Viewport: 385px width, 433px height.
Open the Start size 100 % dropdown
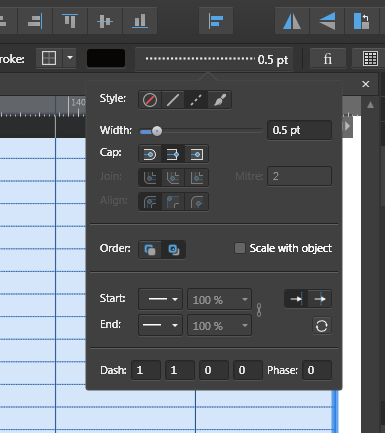[x=219, y=299]
